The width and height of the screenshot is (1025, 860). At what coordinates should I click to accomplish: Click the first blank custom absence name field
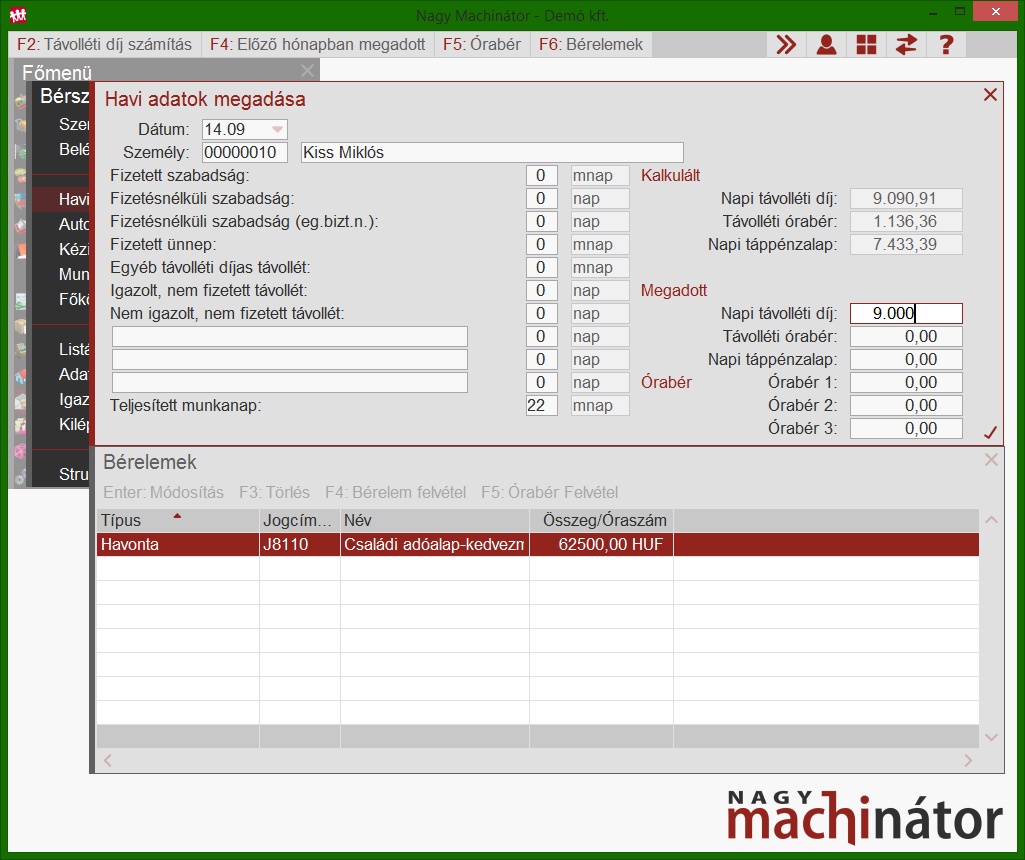point(290,337)
